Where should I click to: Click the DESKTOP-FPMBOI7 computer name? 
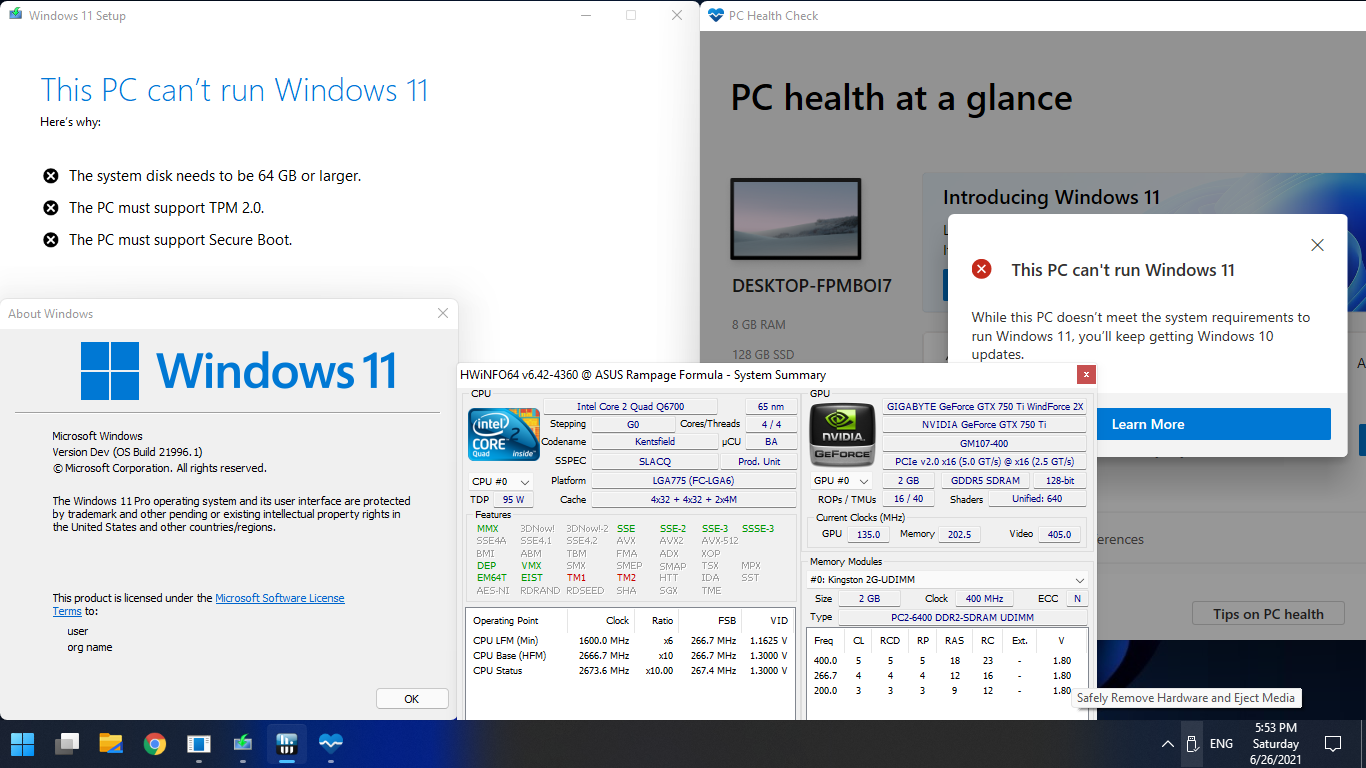click(x=812, y=286)
